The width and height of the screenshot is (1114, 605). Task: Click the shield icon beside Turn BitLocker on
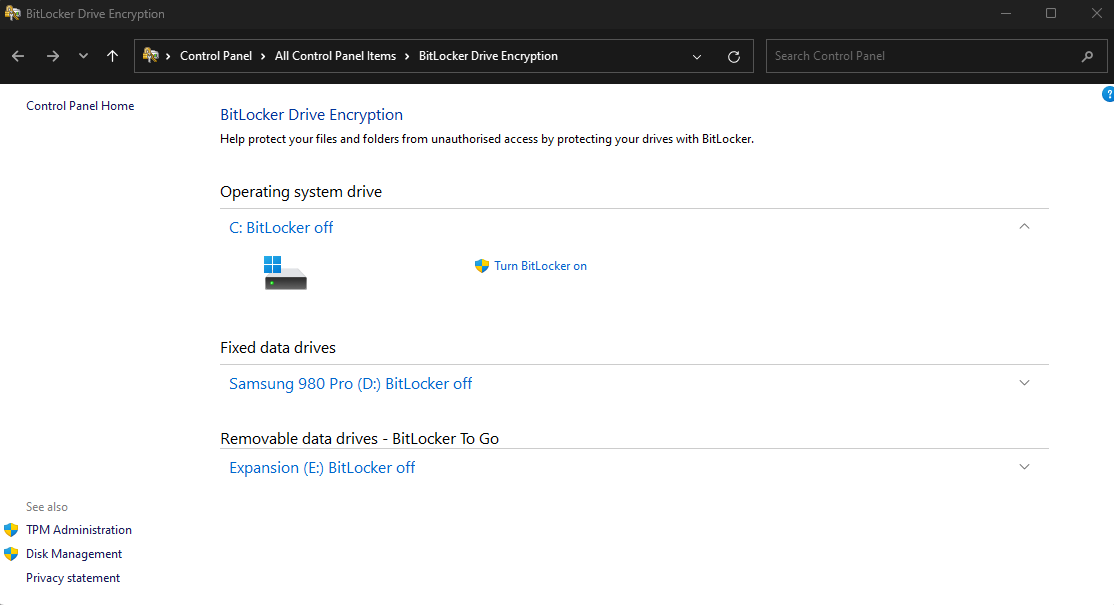482,265
